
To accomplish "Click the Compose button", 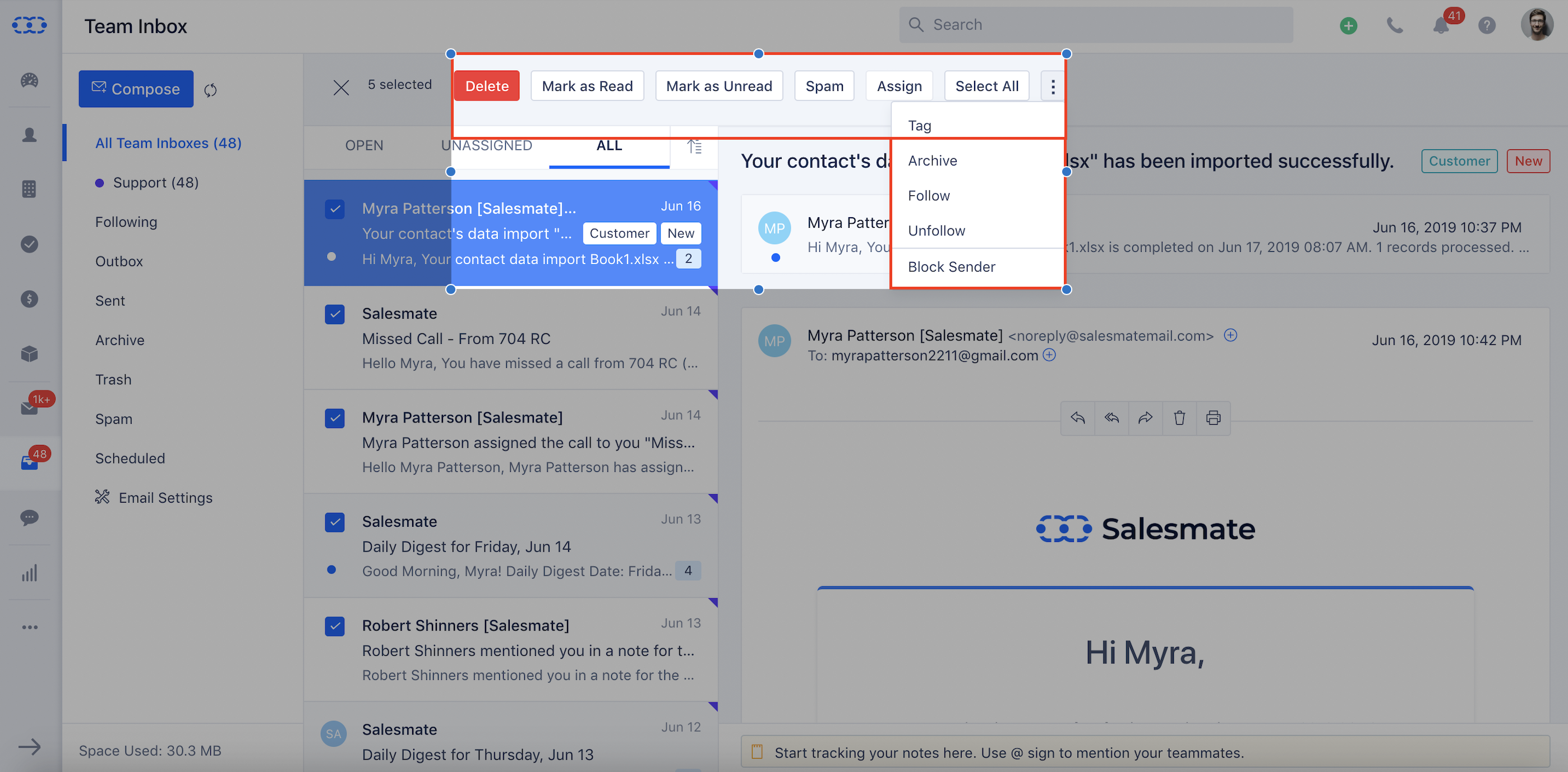I will click(x=136, y=89).
